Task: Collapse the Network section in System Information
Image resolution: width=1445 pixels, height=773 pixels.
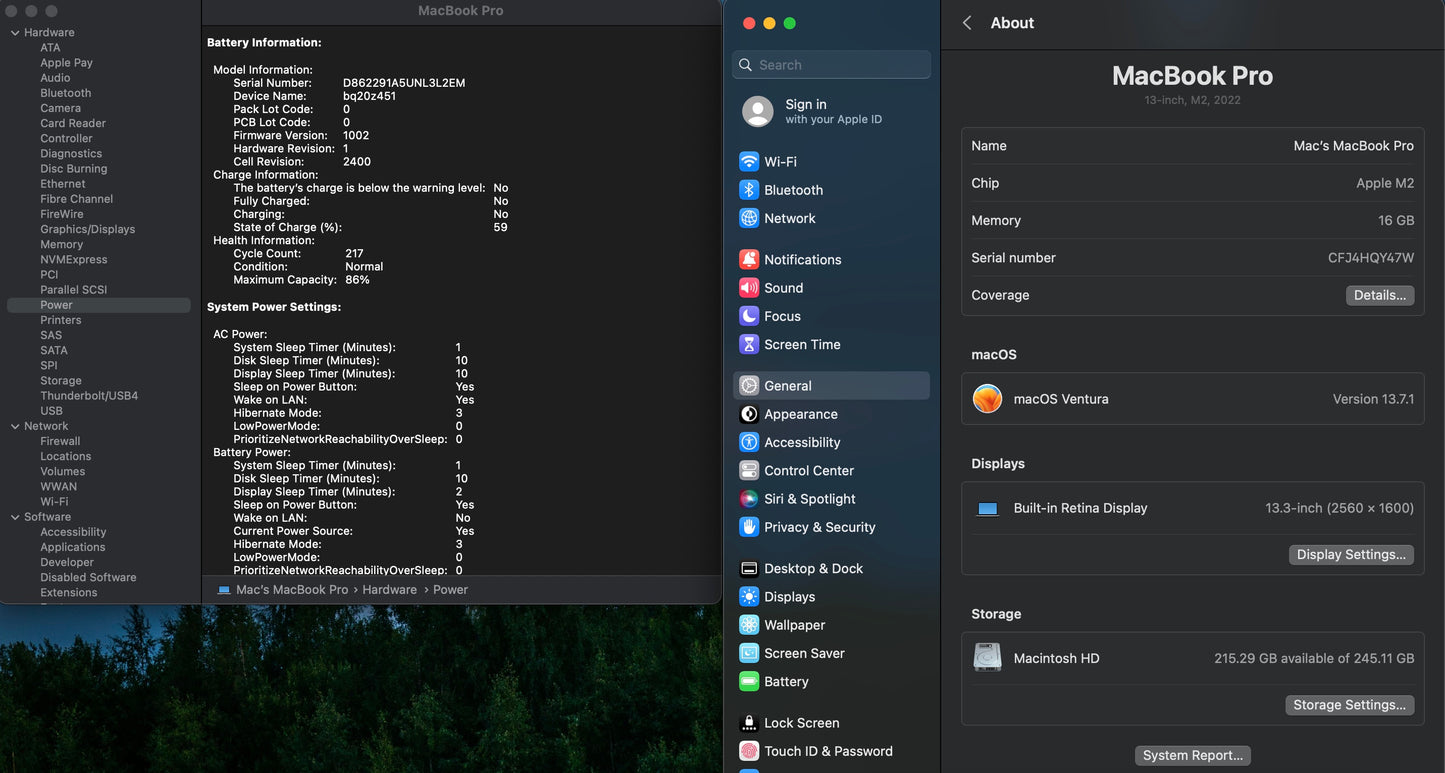Action: pos(15,426)
